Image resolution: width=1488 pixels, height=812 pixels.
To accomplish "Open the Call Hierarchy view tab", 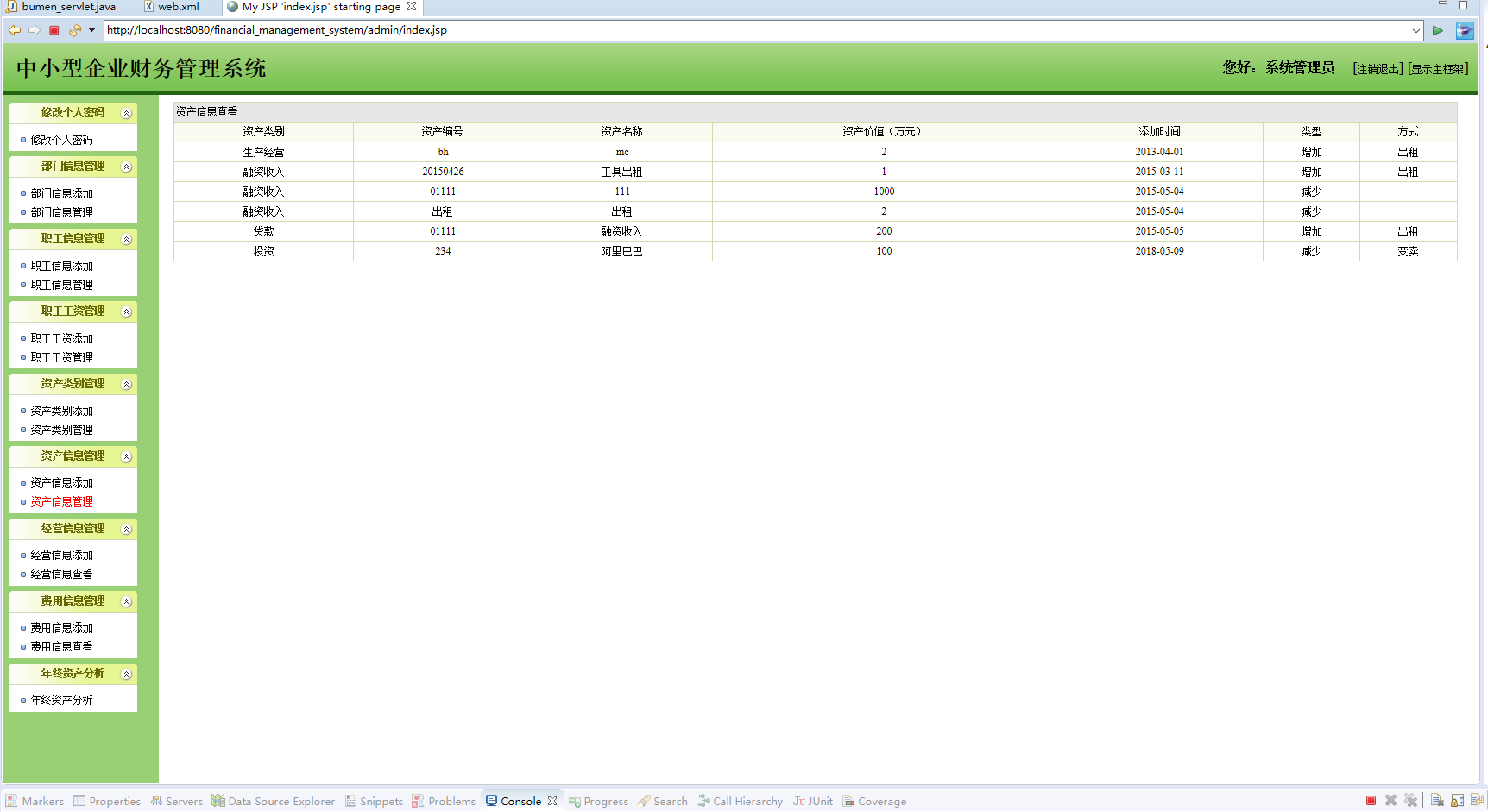I will click(x=741, y=801).
